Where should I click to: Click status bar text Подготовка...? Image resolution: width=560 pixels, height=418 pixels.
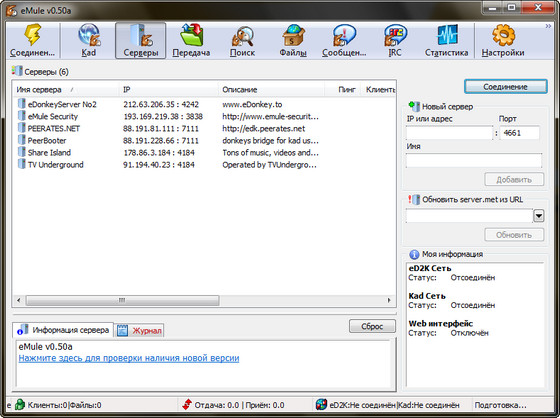click(500, 405)
